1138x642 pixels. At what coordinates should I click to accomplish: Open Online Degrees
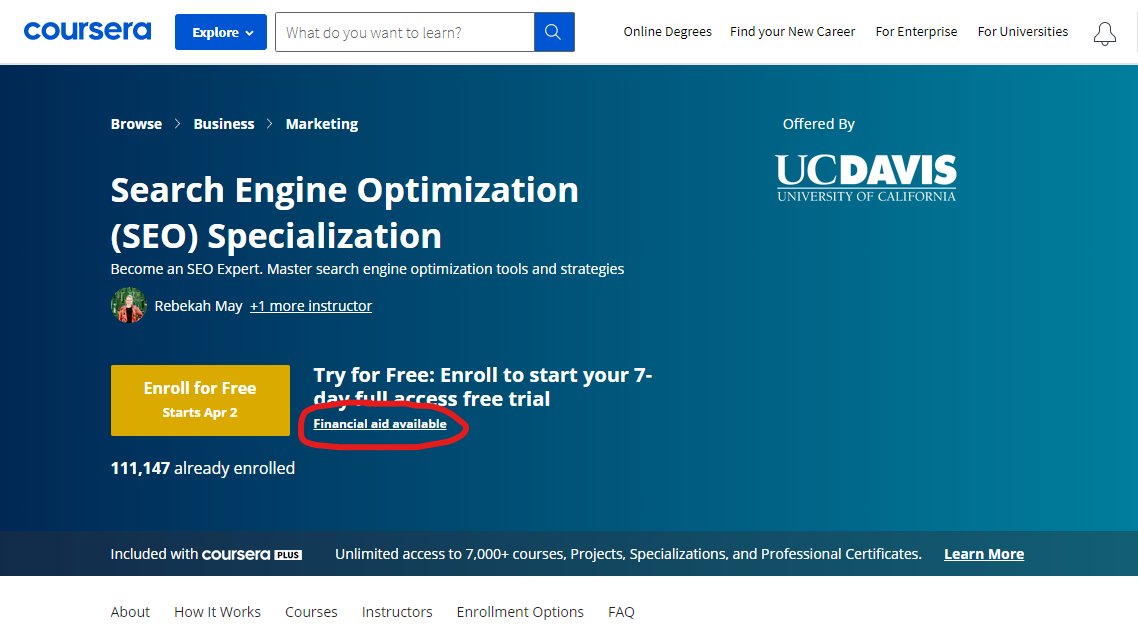pos(667,32)
